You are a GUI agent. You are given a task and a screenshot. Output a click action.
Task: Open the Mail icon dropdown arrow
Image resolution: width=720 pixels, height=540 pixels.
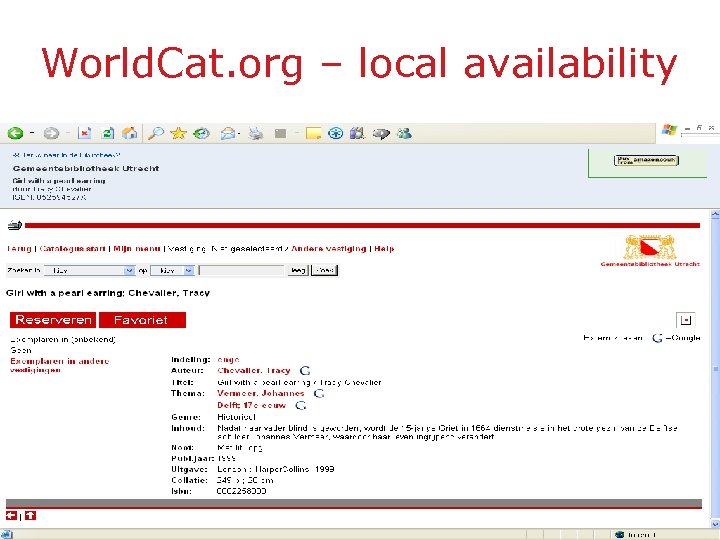[240, 134]
